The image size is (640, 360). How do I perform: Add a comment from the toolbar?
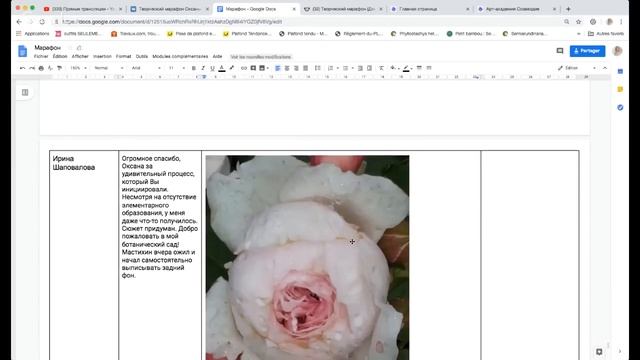click(253, 68)
